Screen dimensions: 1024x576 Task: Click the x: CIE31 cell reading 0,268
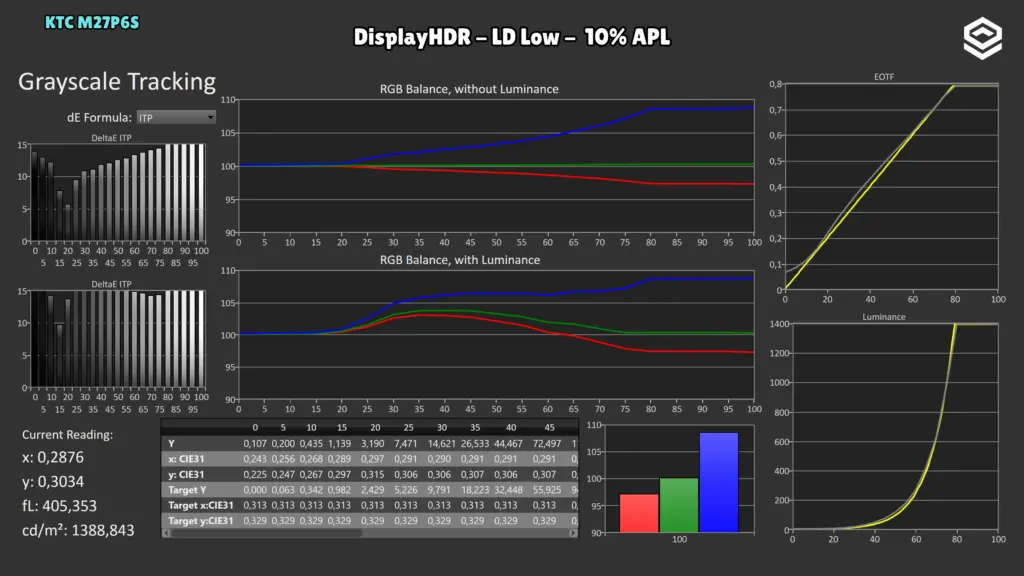click(x=311, y=459)
